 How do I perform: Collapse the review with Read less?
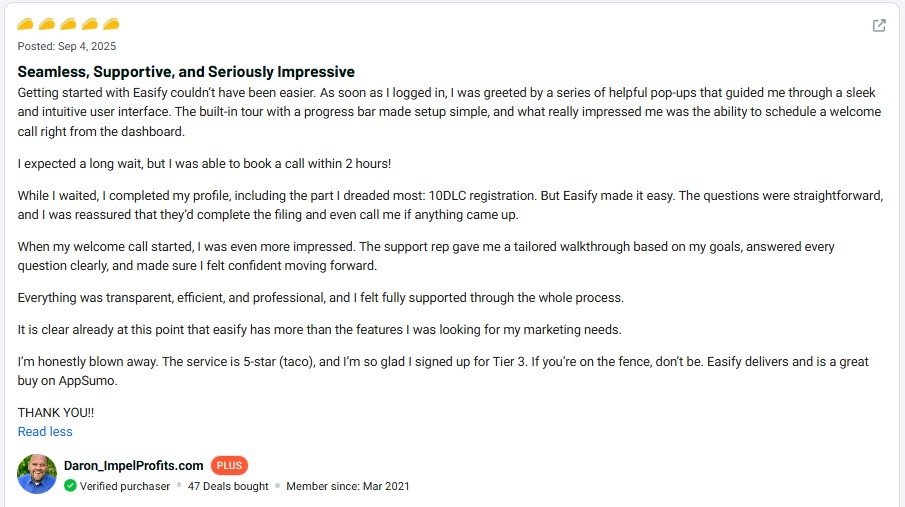[x=45, y=432]
